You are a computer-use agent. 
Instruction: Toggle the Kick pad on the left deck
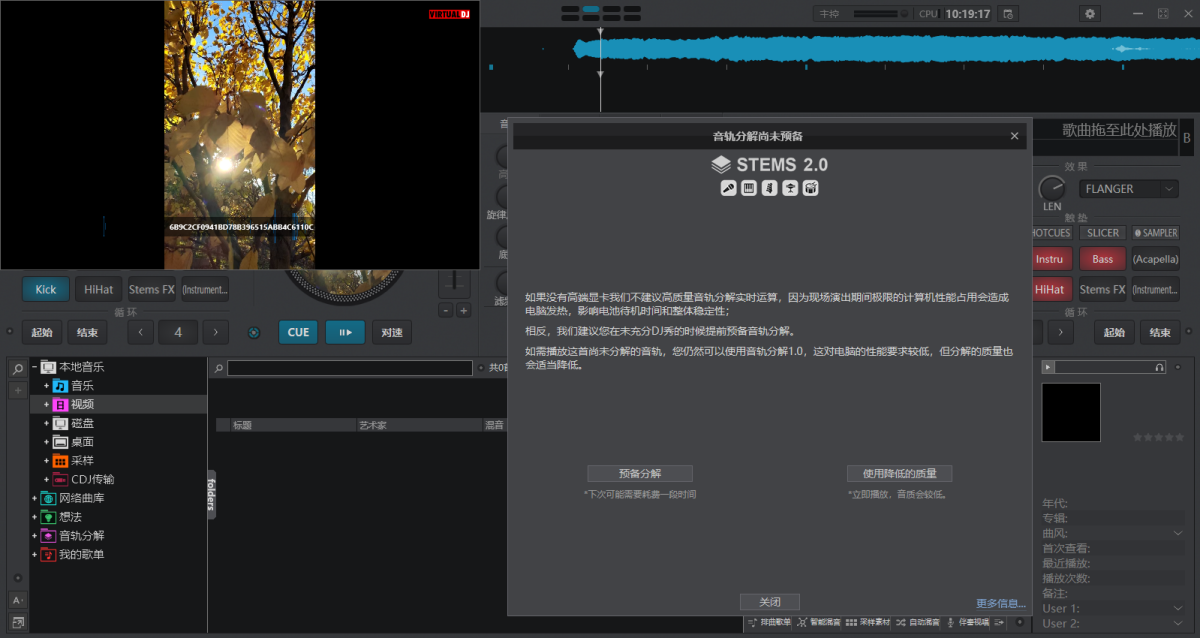pos(45,288)
